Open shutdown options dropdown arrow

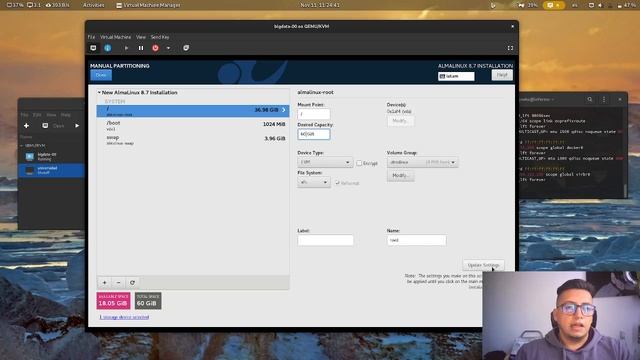coord(168,48)
